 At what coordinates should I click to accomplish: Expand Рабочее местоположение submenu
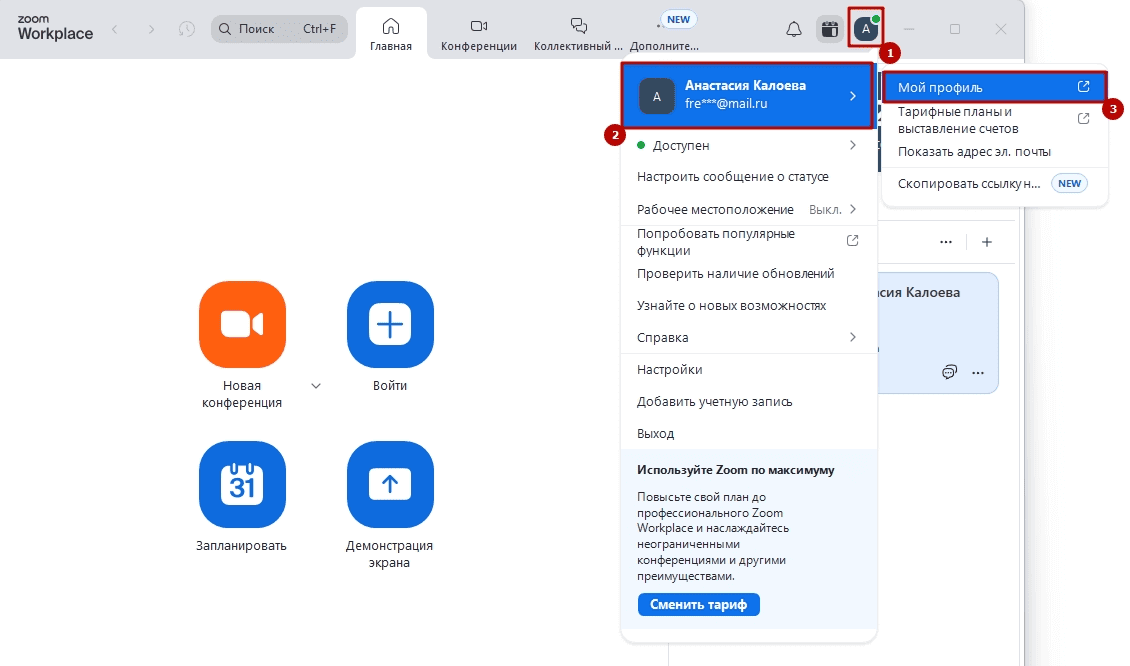(x=853, y=209)
